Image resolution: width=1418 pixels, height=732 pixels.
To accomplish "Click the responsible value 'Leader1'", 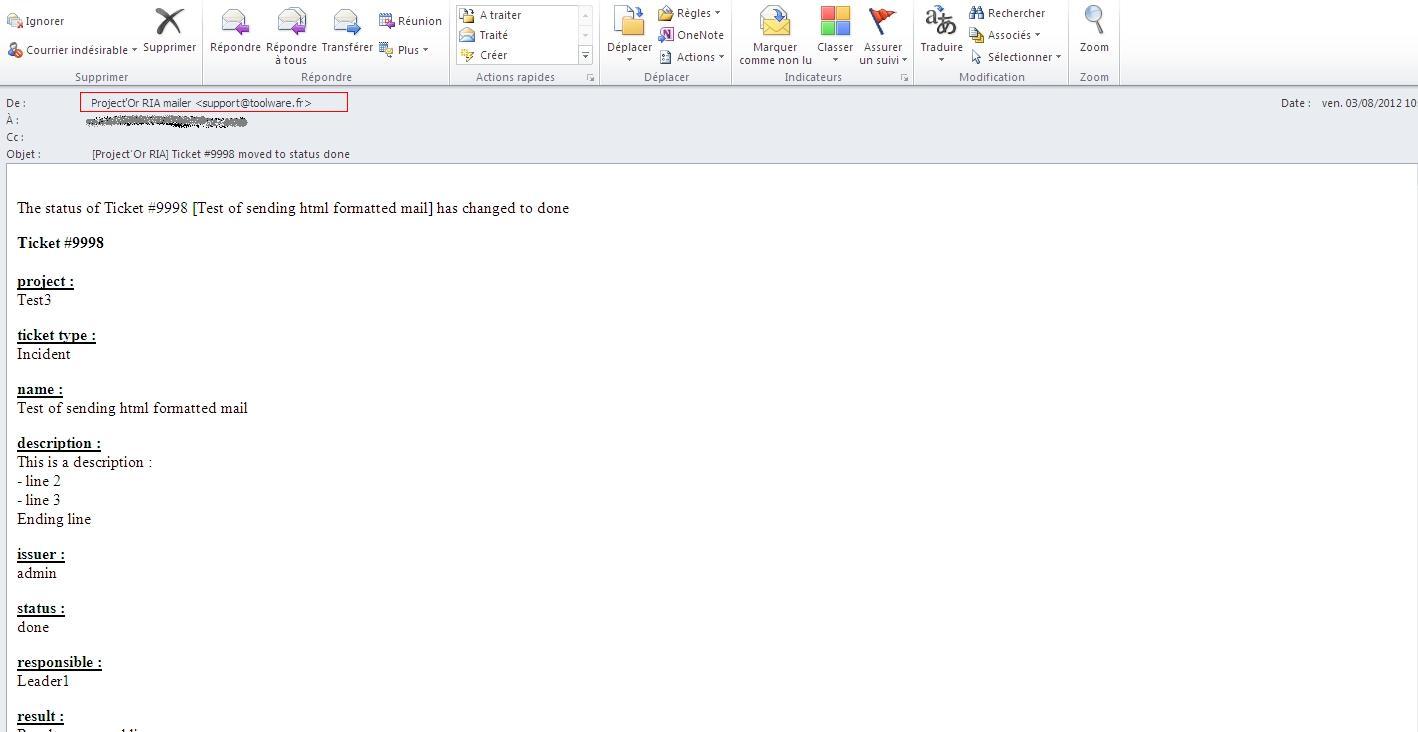I will [x=43, y=681].
